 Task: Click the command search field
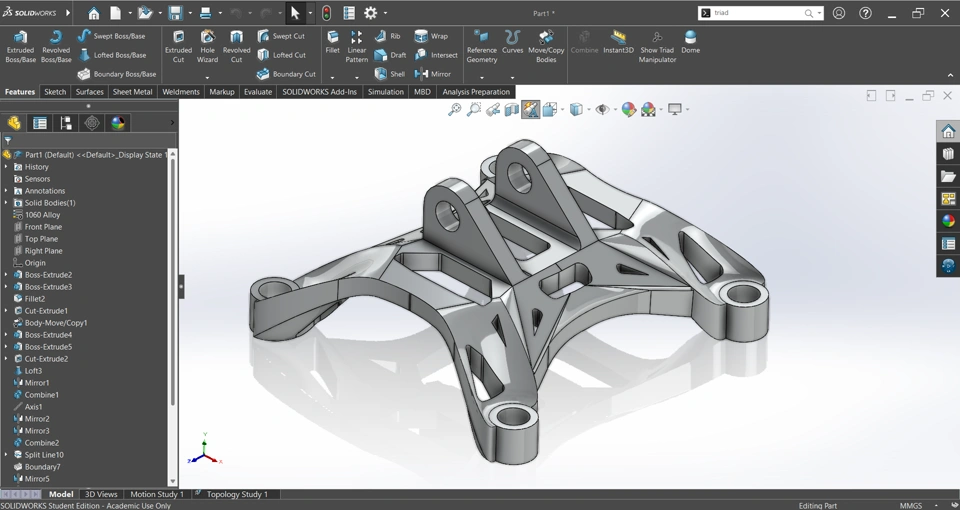click(x=757, y=13)
